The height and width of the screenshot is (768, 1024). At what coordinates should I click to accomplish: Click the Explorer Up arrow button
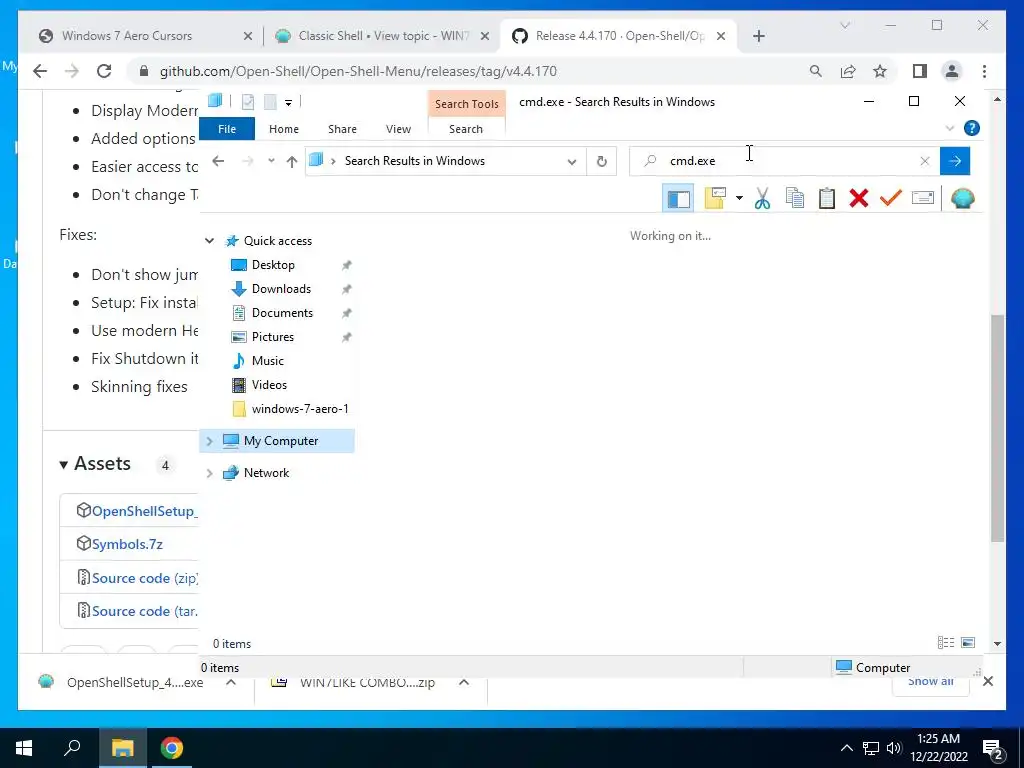coord(291,161)
